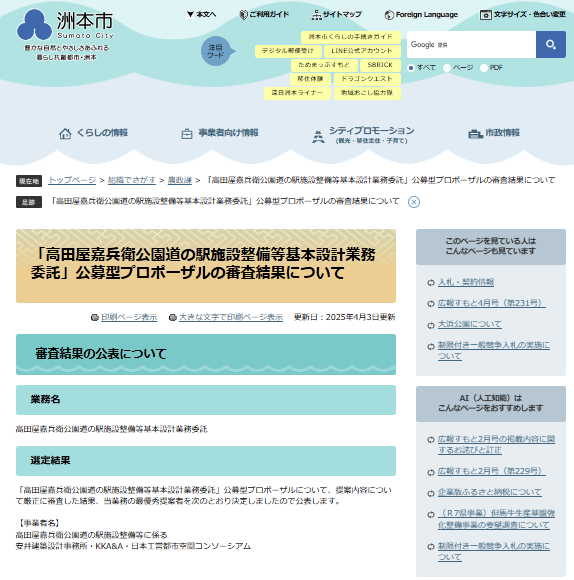Expand 市政情報 navigation menu
The height and width of the screenshot is (580, 574).
pyautogui.click(x=494, y=133)
